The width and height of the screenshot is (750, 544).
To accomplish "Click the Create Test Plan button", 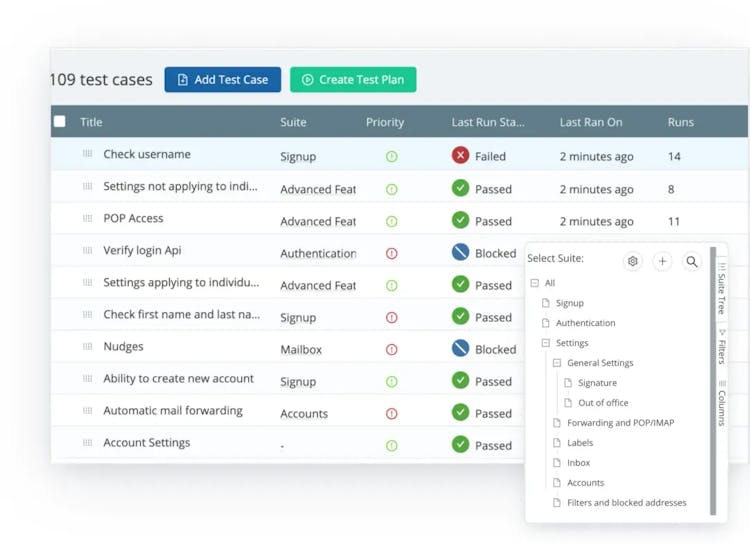I will pyautogui.click(x=353, y=80).
